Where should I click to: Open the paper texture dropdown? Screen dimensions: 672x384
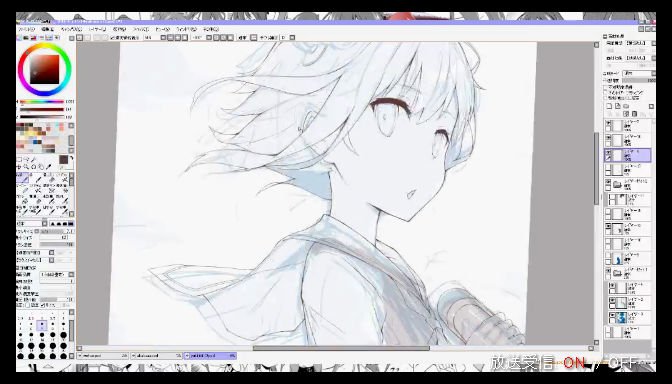tap(640, 43)
